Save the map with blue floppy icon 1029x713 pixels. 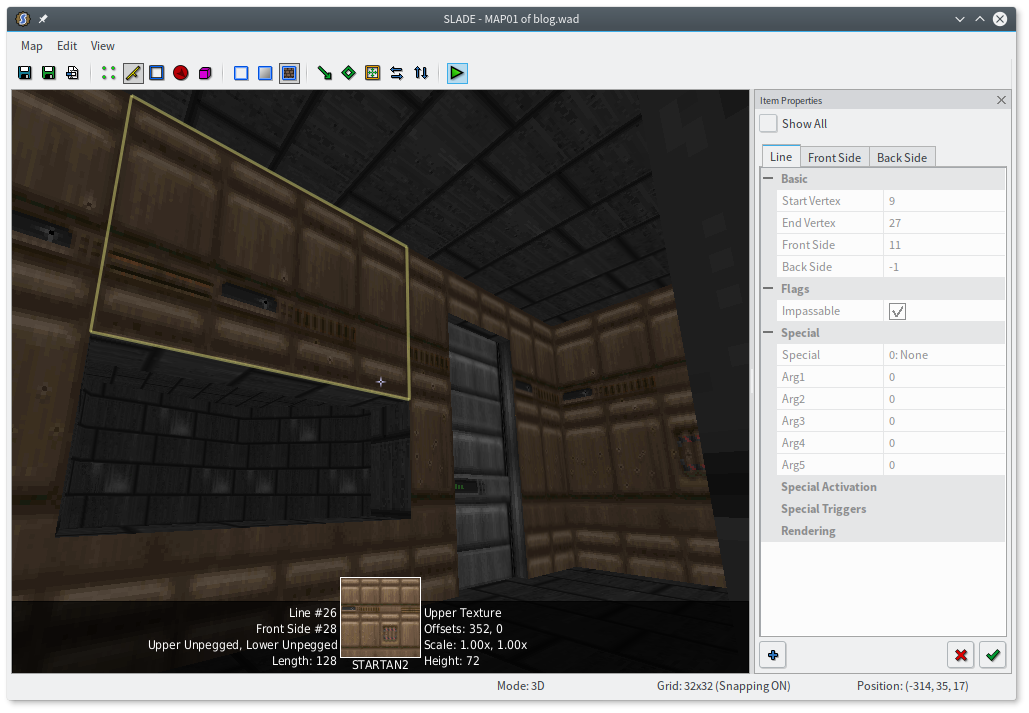tap(24, 73)
